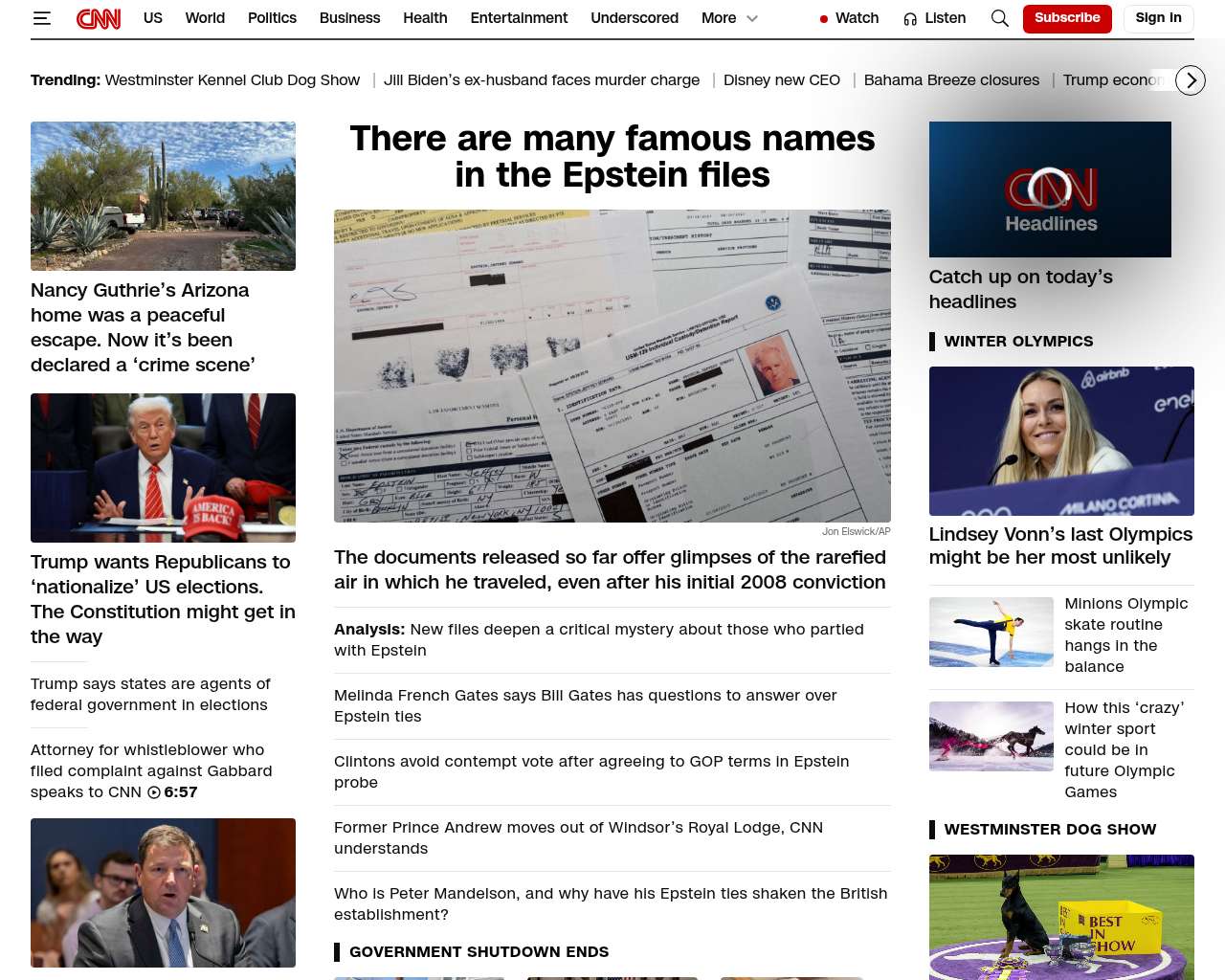This screenshot has width=1225, height=980.
Task: Click the Subscribe button
Action: click(1067, 18)
